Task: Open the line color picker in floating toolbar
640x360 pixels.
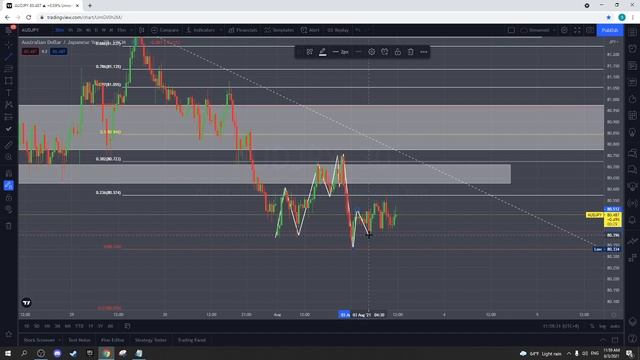Action: [x=322, y=52]
